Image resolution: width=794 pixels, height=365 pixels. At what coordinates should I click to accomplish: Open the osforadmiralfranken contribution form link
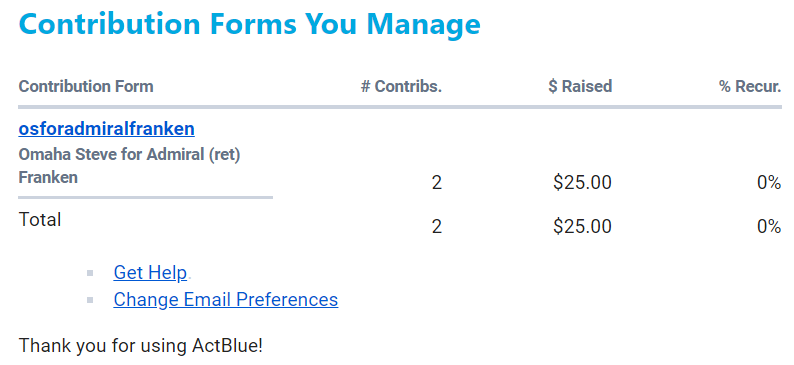click(x=106, y=129)
